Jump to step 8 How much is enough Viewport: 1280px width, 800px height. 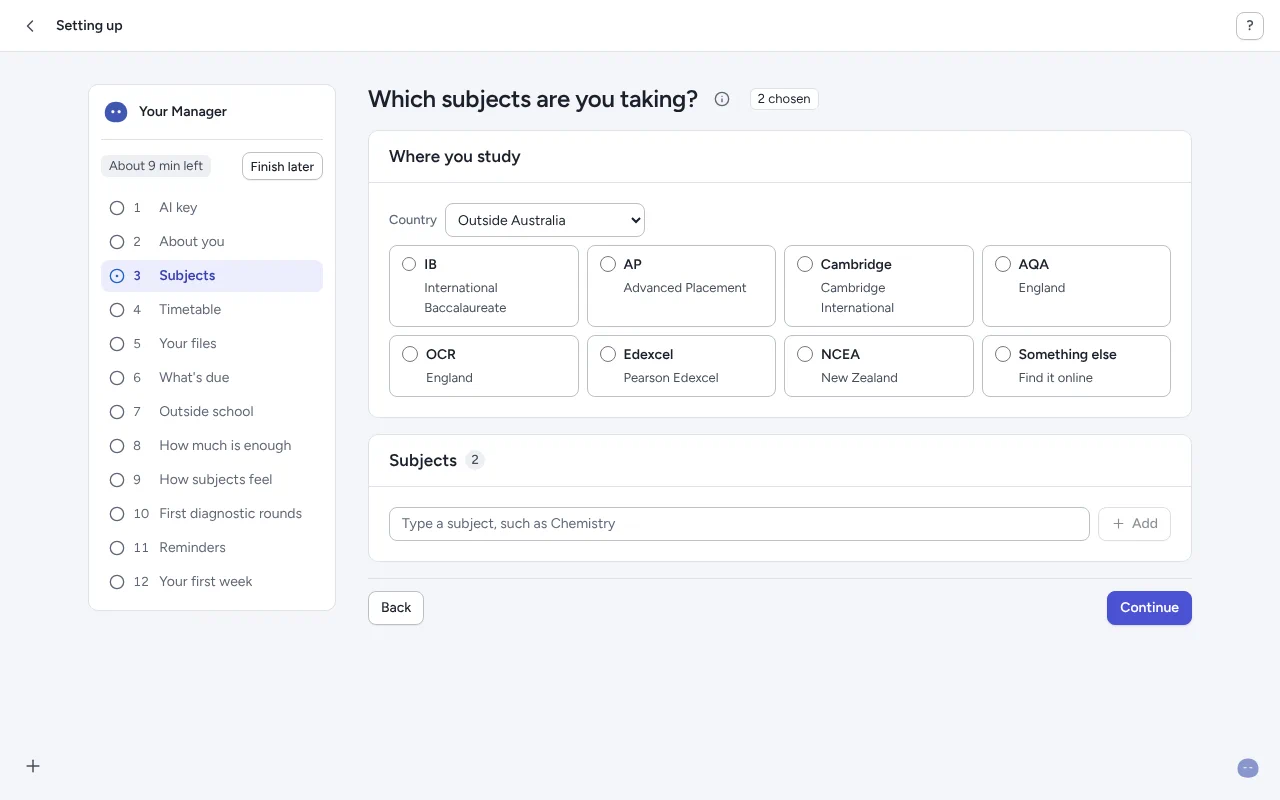212,446
